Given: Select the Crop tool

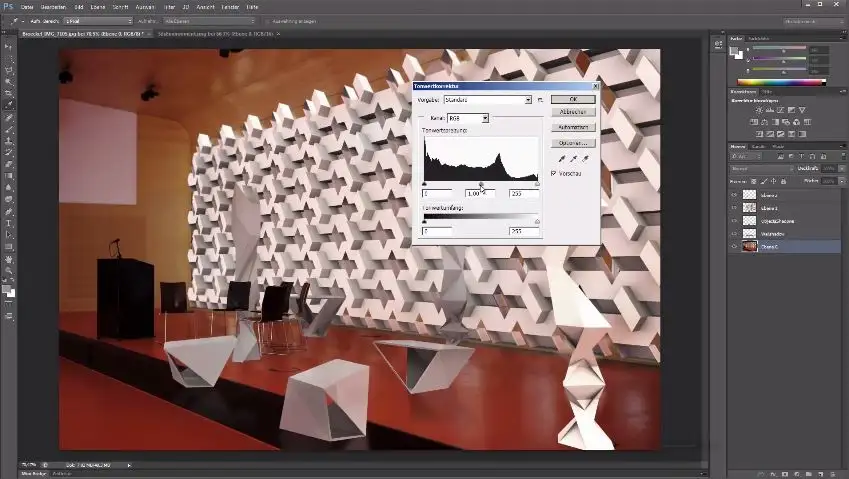Looking at the screenshot, I should click(x=8, y=94).
